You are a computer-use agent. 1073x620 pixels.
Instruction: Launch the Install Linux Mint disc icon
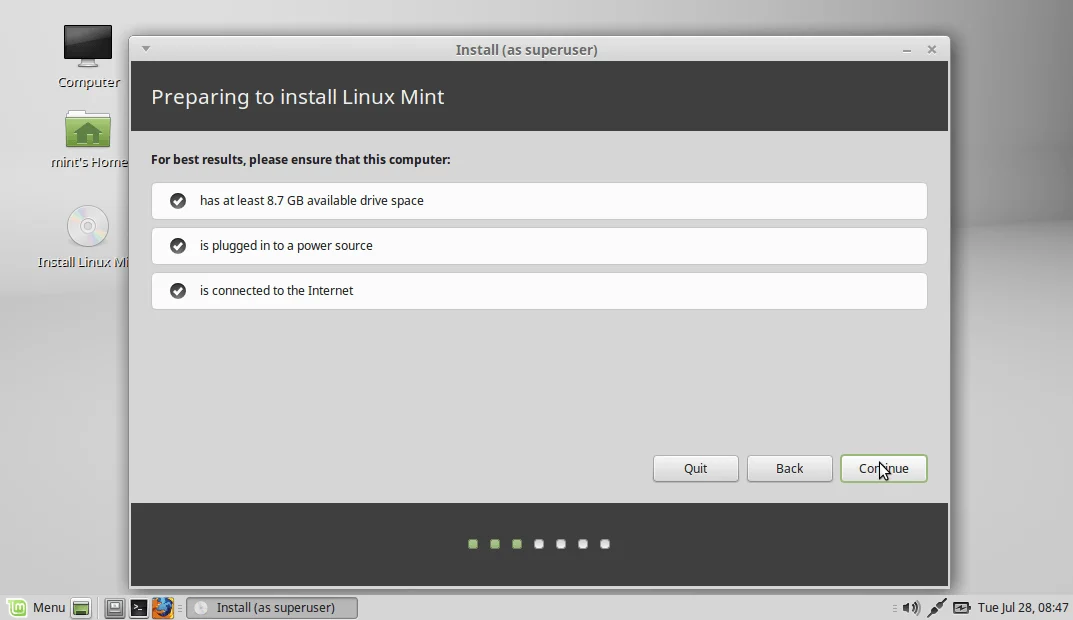point(88,226)
